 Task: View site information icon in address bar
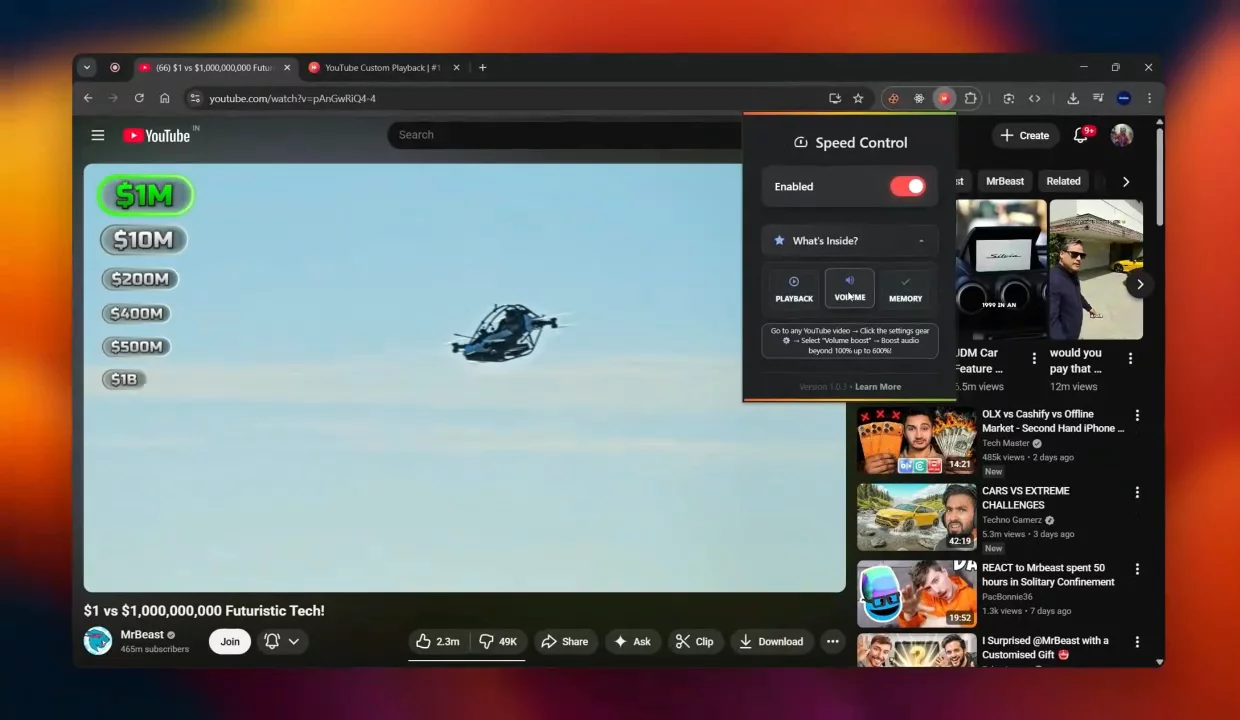pyautogui.click(x=195, y=98)
